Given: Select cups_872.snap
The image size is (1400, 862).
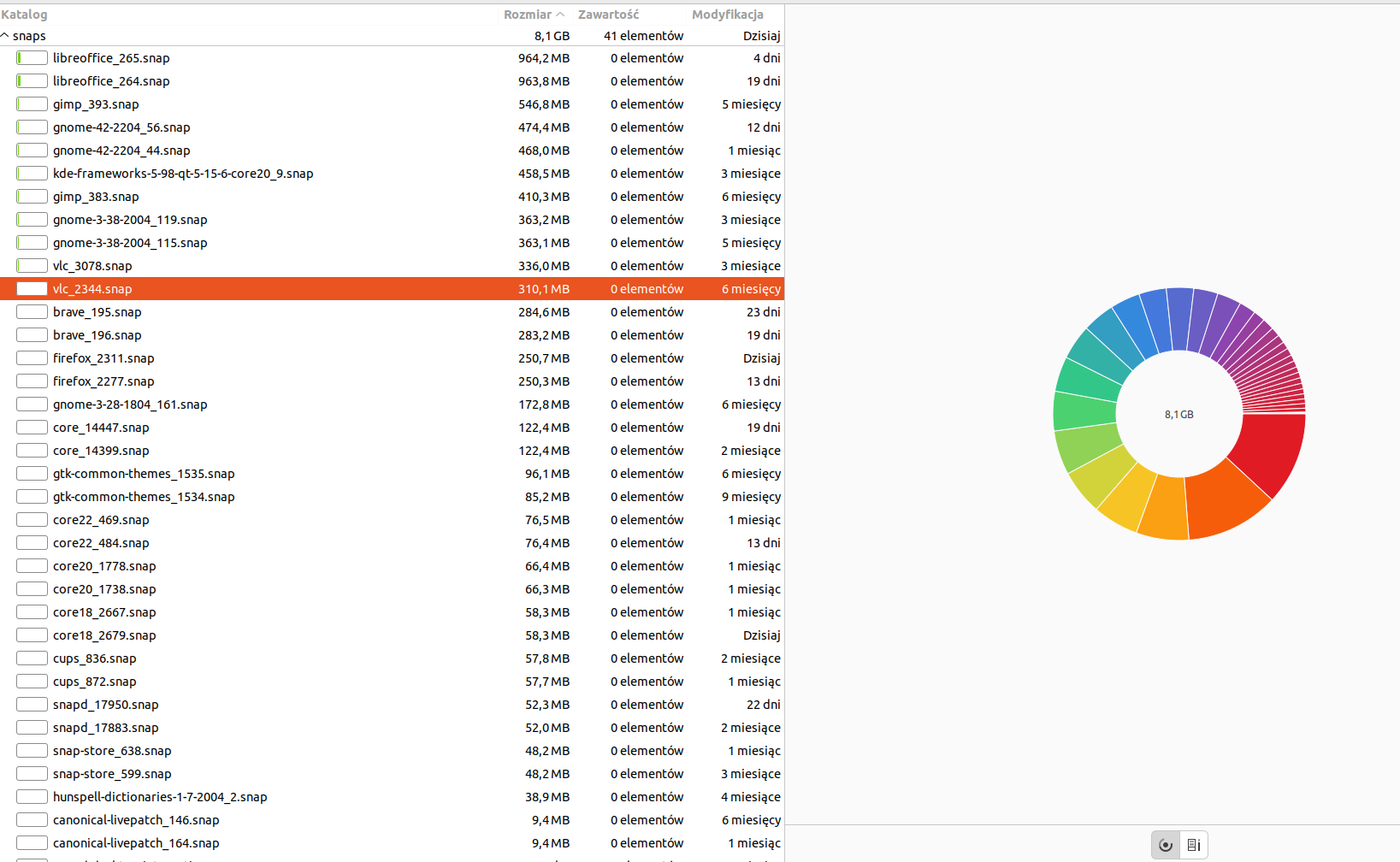Looking at the screenshot, I should (x=392, y=682).
